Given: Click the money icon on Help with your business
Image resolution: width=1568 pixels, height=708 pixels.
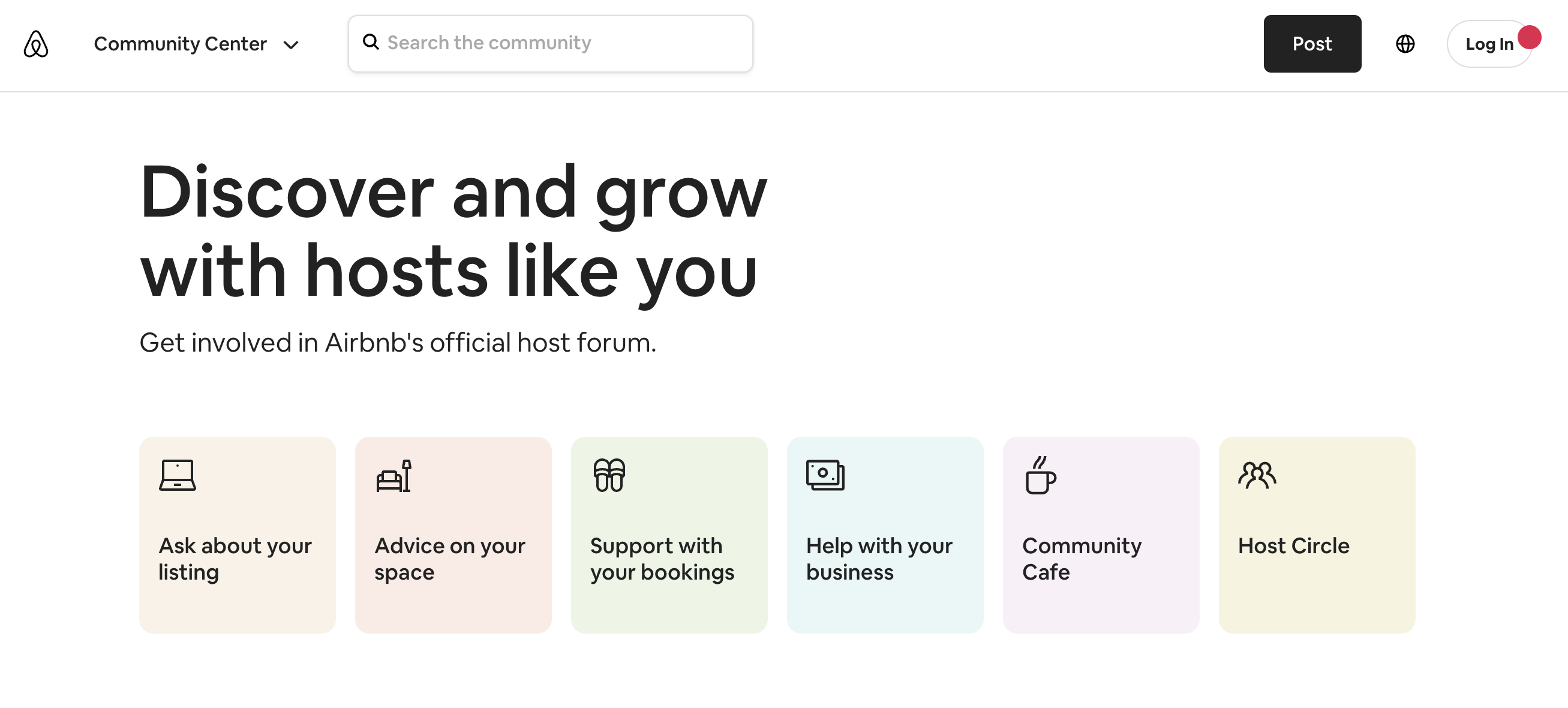Looking at the screenshot, I should tap(825, 475).
